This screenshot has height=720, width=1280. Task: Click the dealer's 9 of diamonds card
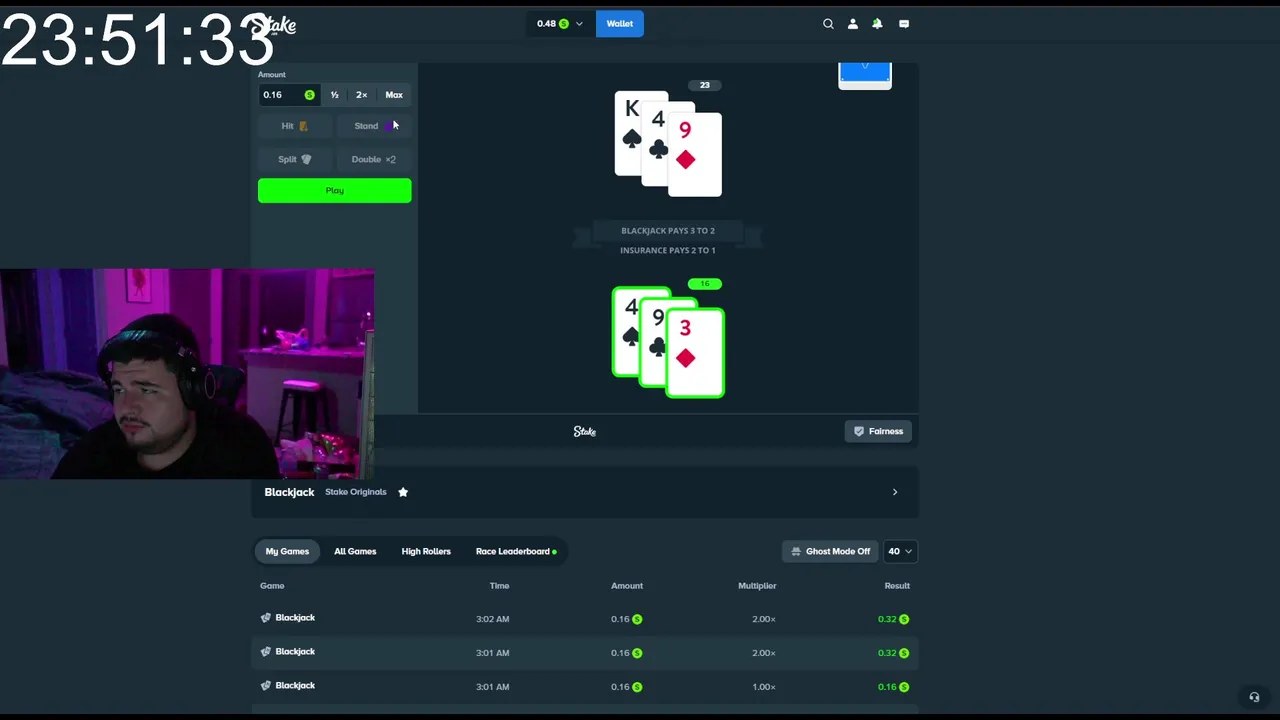coord(695,154)
